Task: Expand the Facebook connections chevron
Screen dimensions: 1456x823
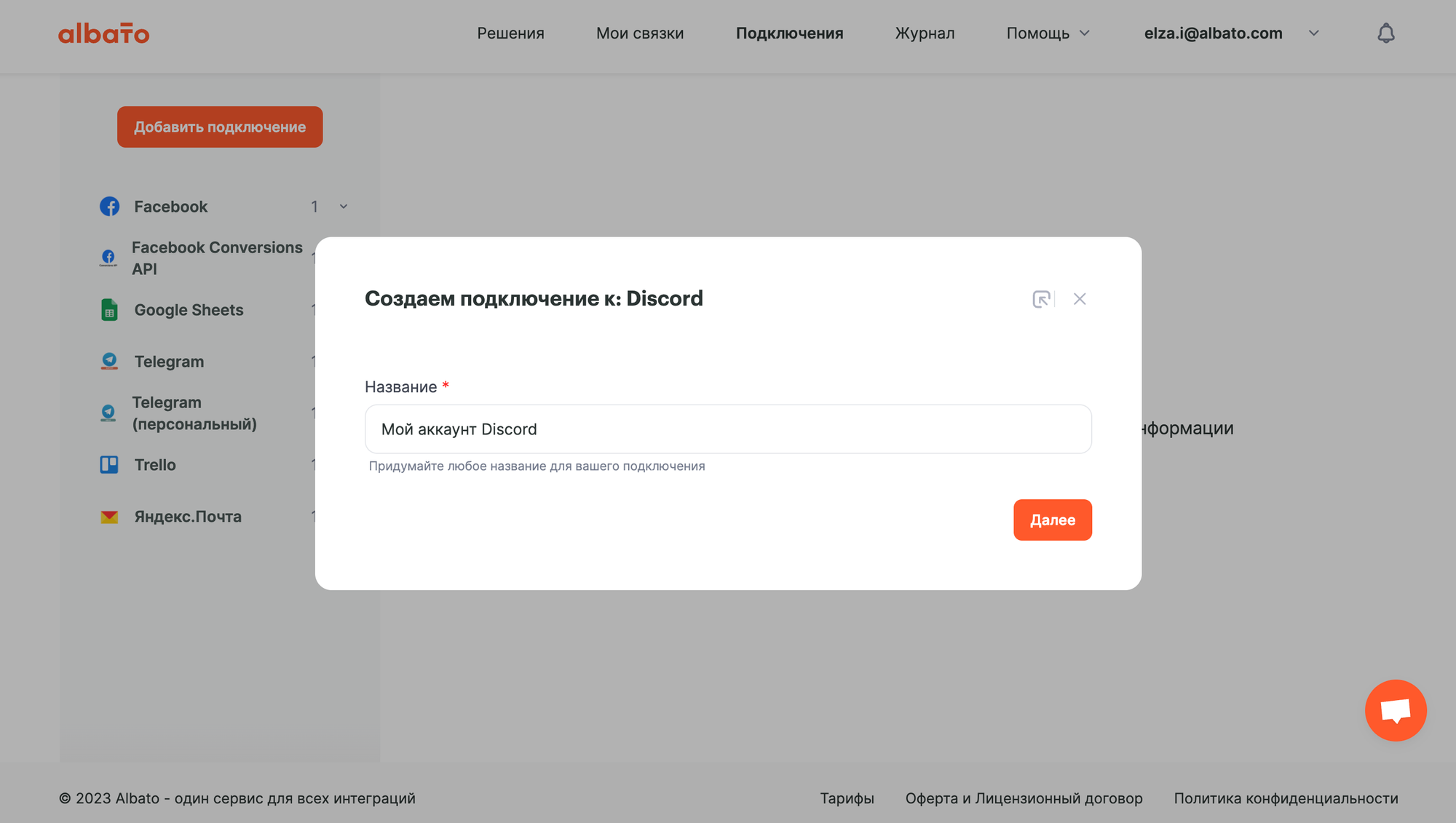Action: [x=344, y=207]
